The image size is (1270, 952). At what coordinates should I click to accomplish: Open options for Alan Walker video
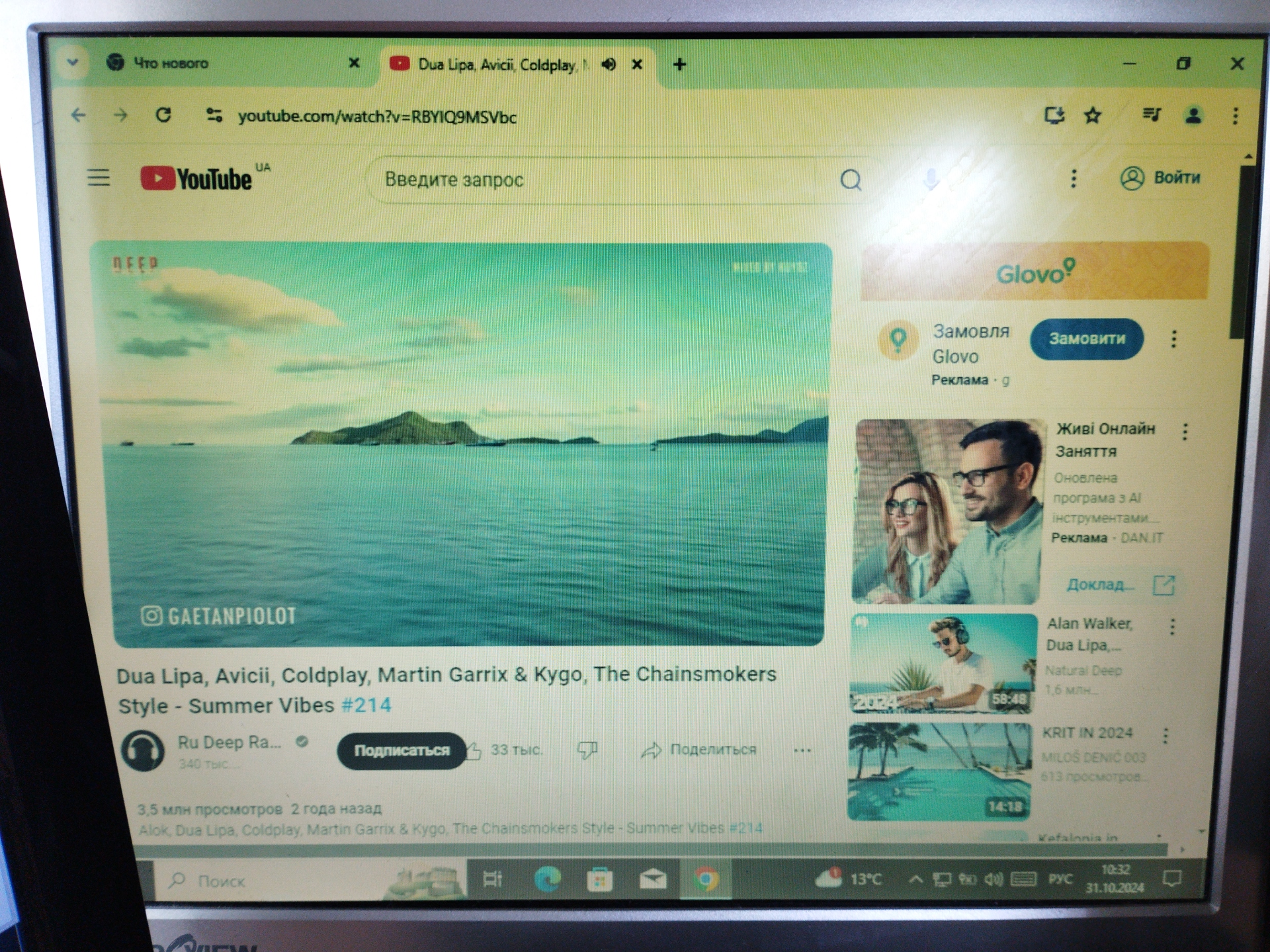pos(1172,627)
